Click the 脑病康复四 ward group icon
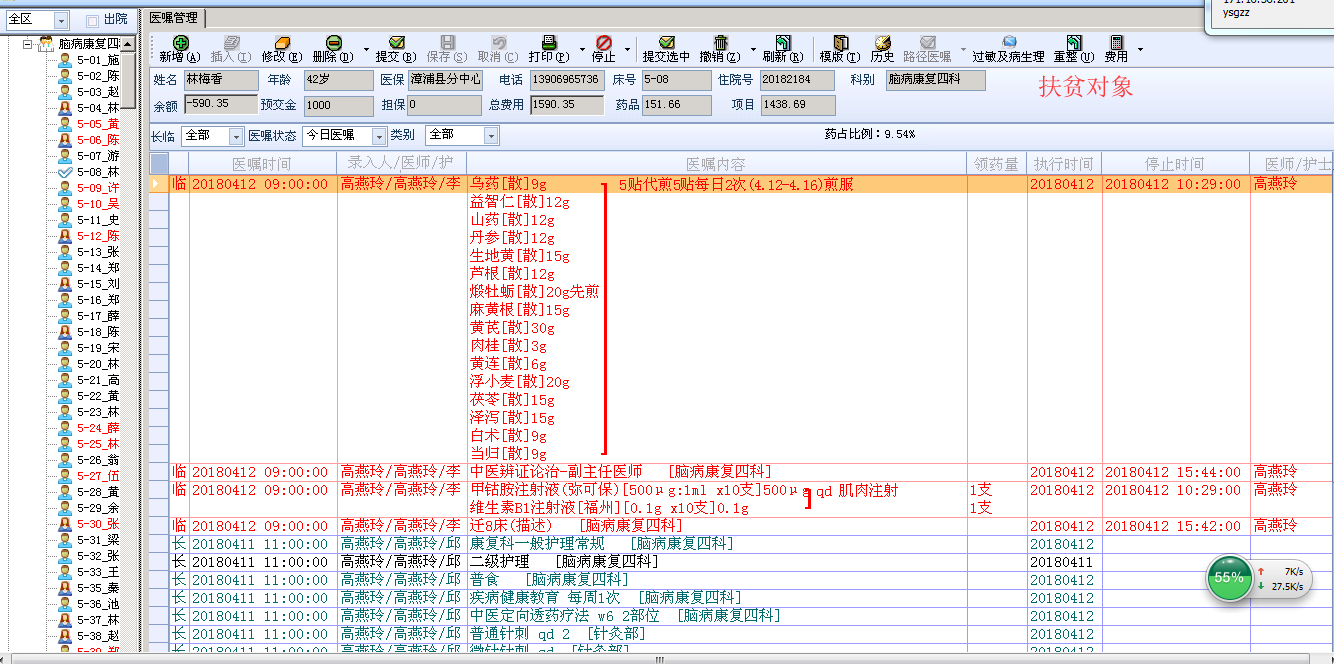Viewport: 1334px width, 664px height. click(47, 44)
